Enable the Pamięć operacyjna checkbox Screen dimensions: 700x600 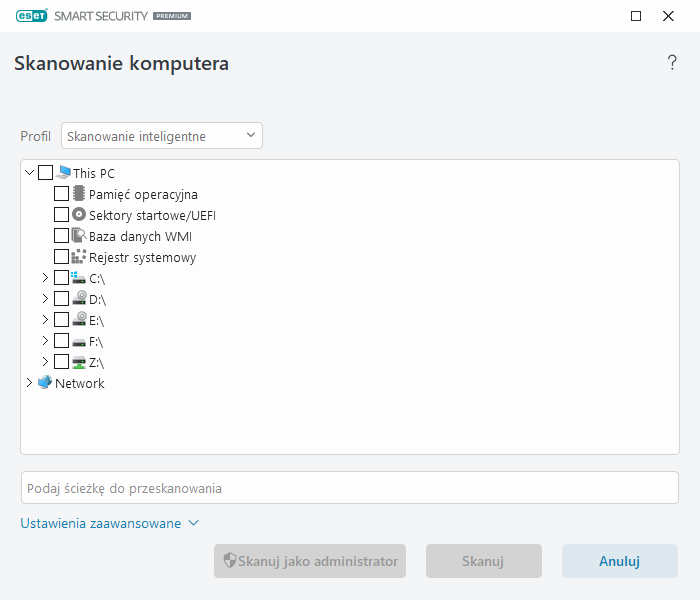click(x=61, y=193)
